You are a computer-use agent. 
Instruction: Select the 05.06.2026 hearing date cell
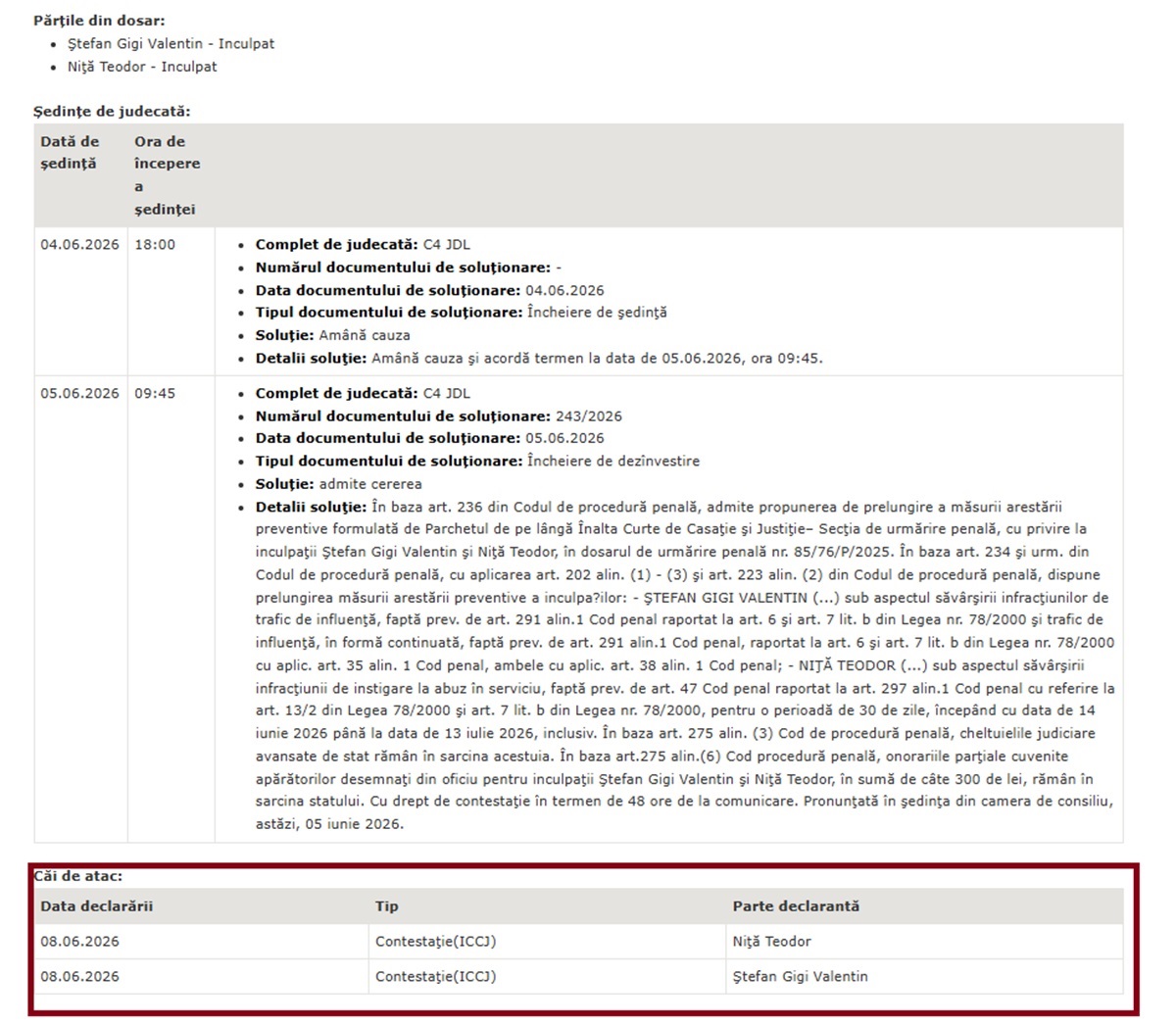pos(79,393)
